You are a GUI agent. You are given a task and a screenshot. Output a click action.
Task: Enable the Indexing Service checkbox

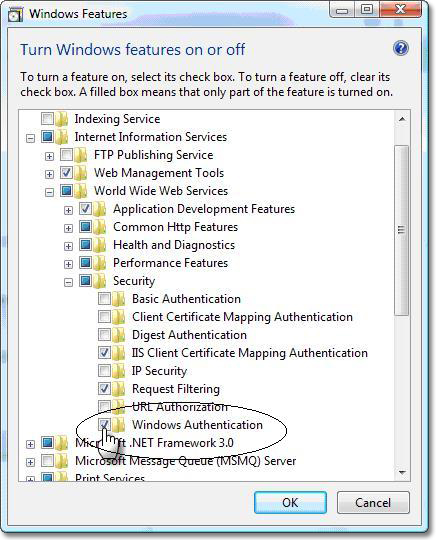pyautogui.click(x=47, y=119)
